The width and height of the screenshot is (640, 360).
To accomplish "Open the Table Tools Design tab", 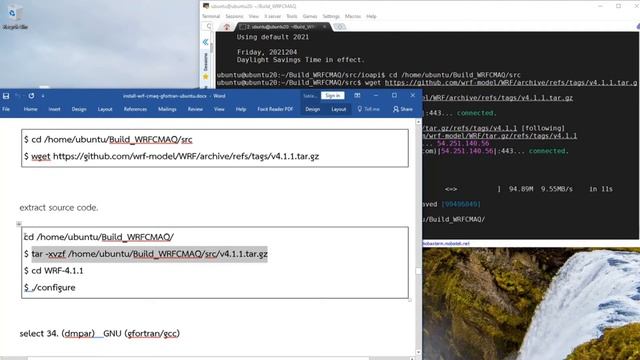I will coord(313,109).
